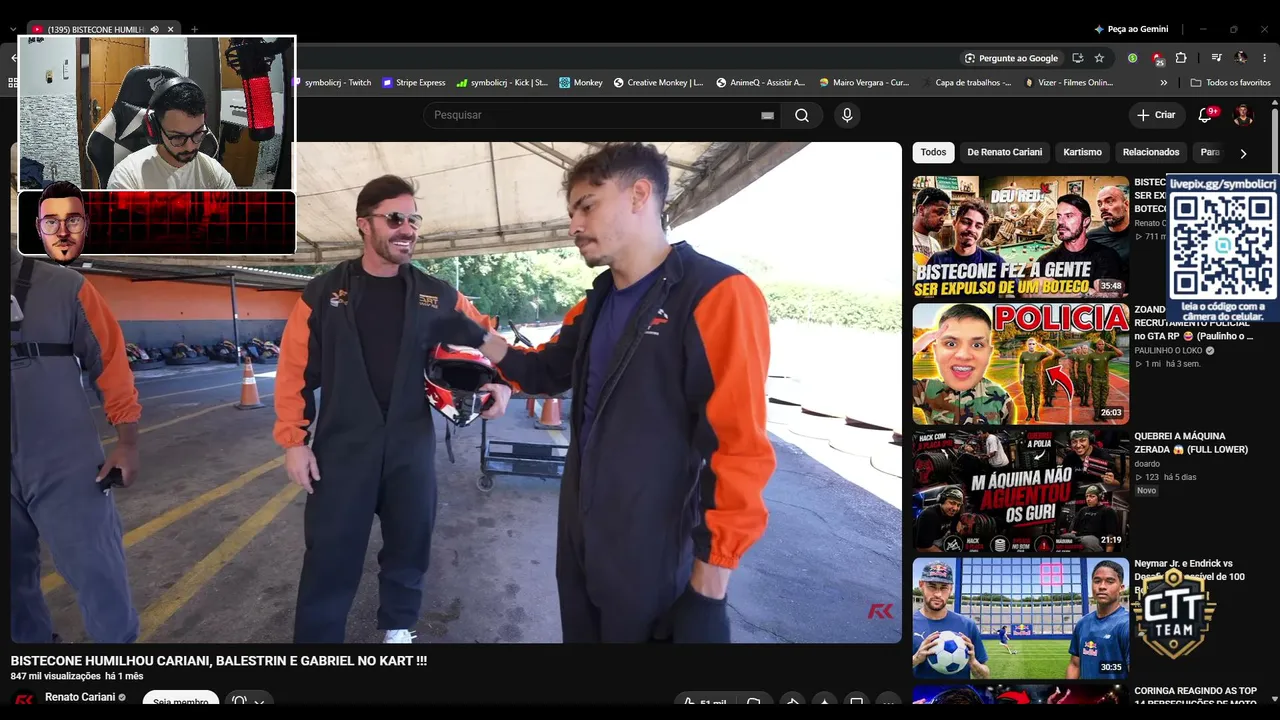Click the video title BISTECONE HUMILHOU CARIANI
Screen dimensions: 1280x720
(219, 661)
